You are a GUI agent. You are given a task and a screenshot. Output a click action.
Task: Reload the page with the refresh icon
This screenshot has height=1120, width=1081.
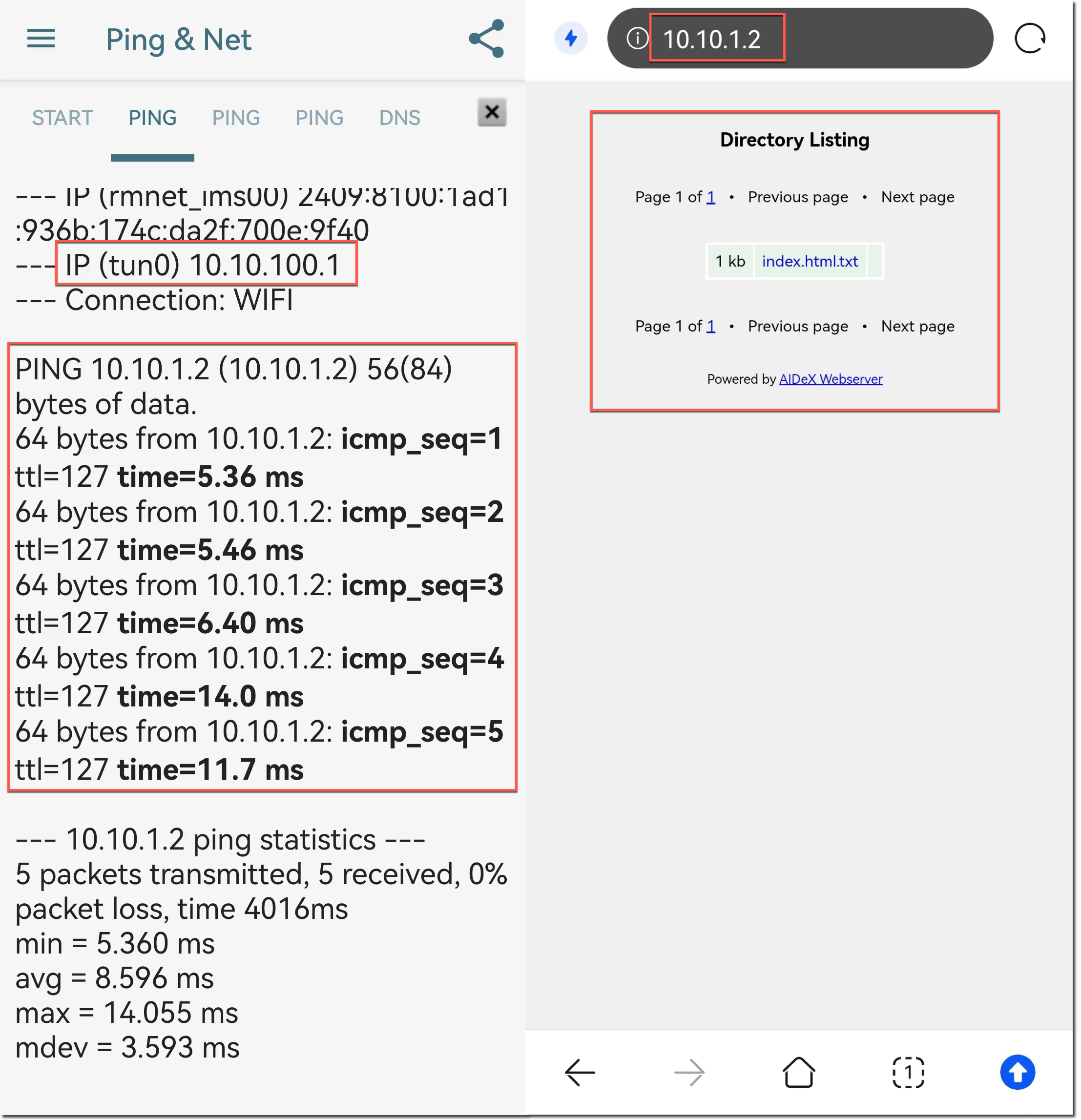coord(1030,38)
